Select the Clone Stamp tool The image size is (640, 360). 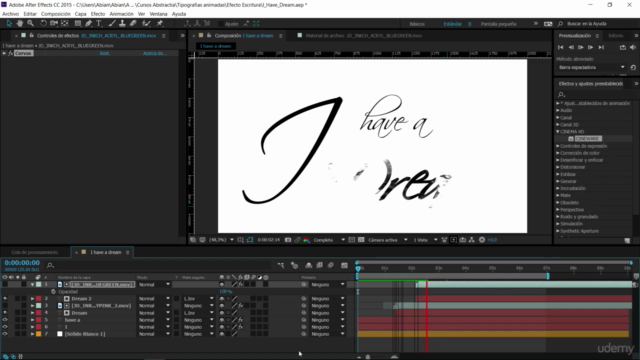point(122,24)
